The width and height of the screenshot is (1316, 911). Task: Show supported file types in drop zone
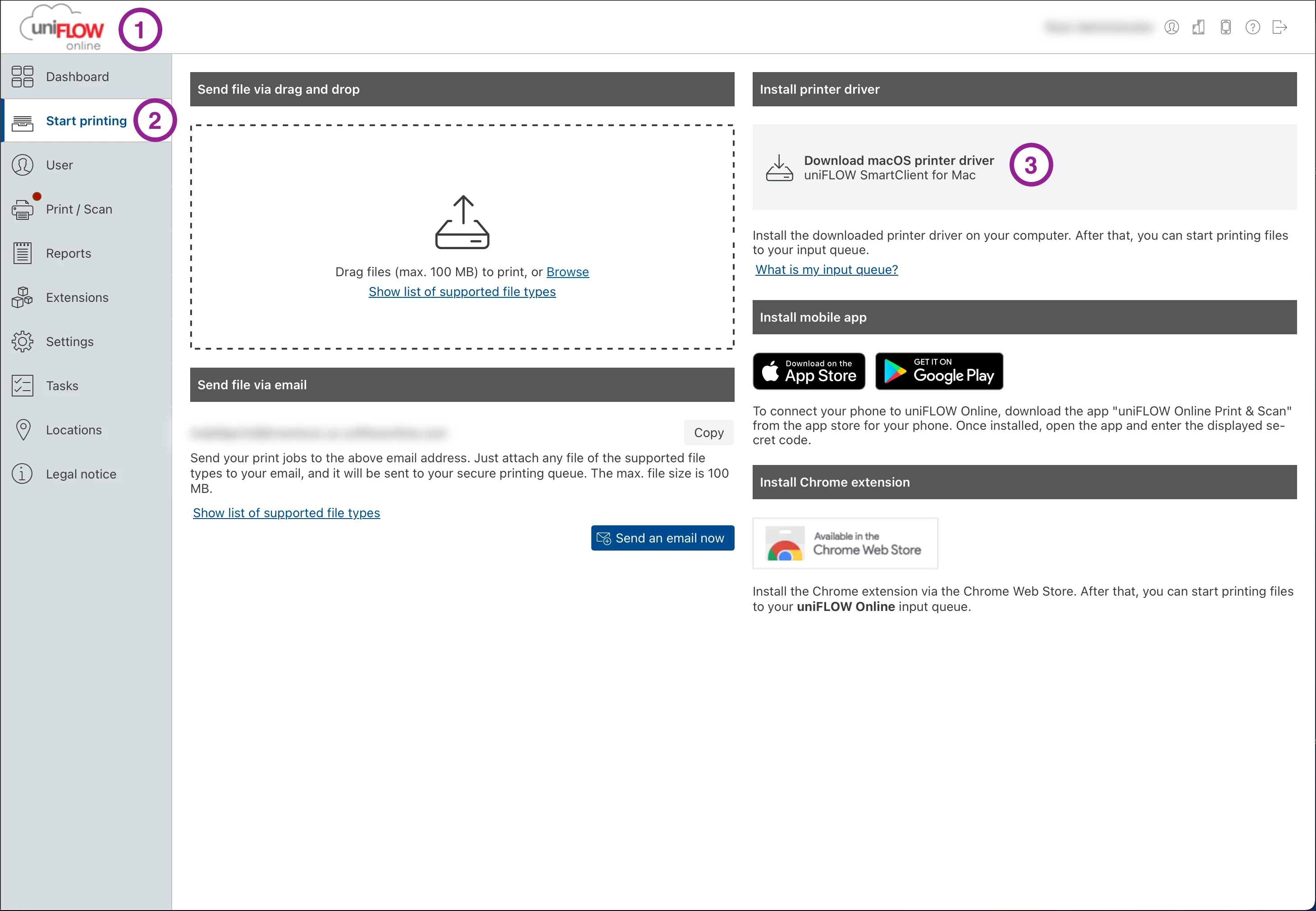(462, 292)
